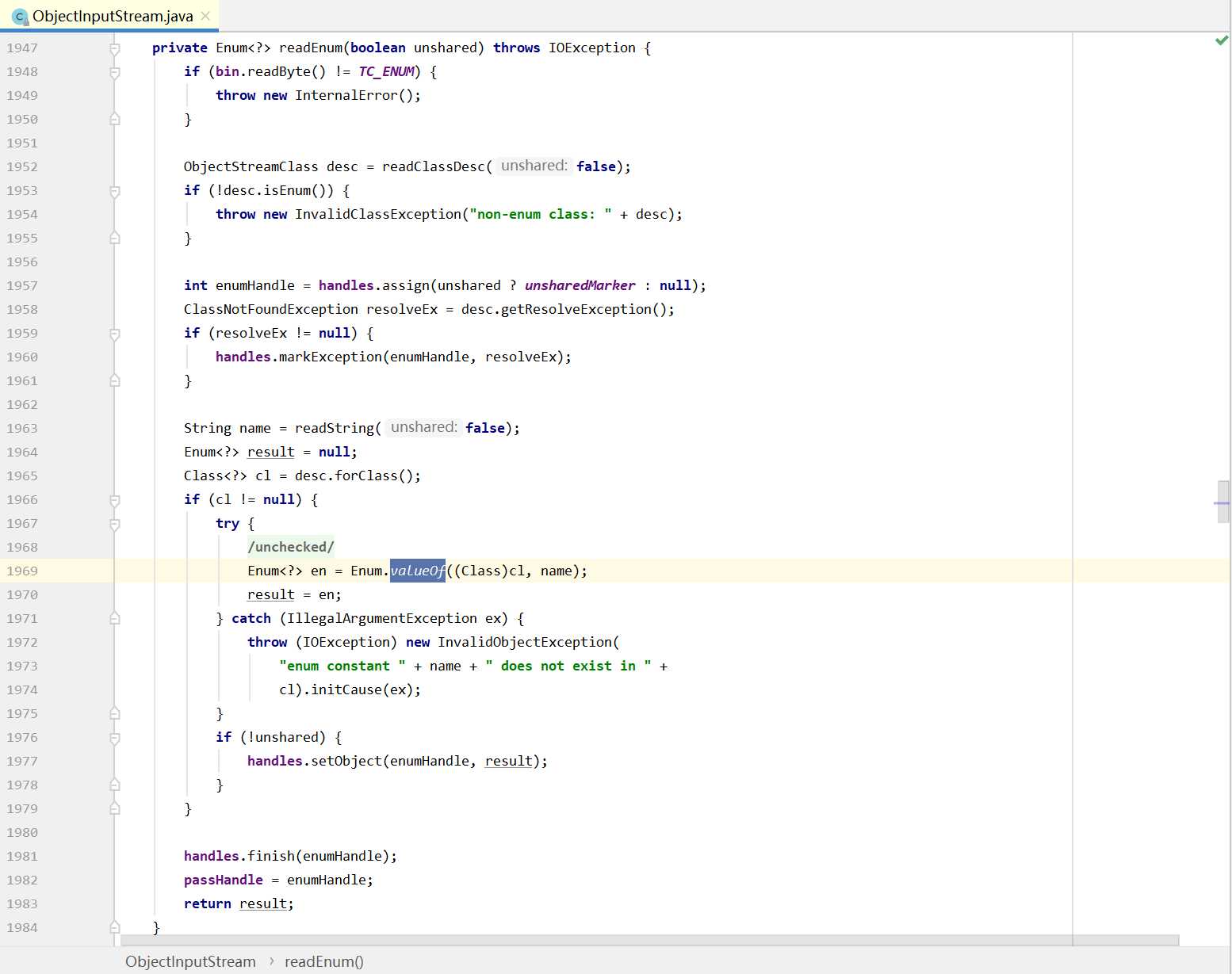This screenshot has width=1232, height=974.
Task: Collapse the if block at line 1953
Action: [x=115, y=191]
